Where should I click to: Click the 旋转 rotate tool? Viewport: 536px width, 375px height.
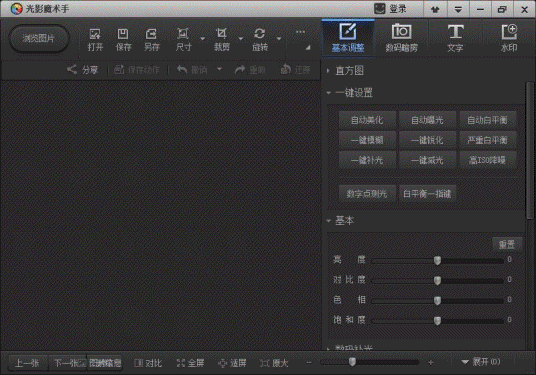tap(260, 39)
